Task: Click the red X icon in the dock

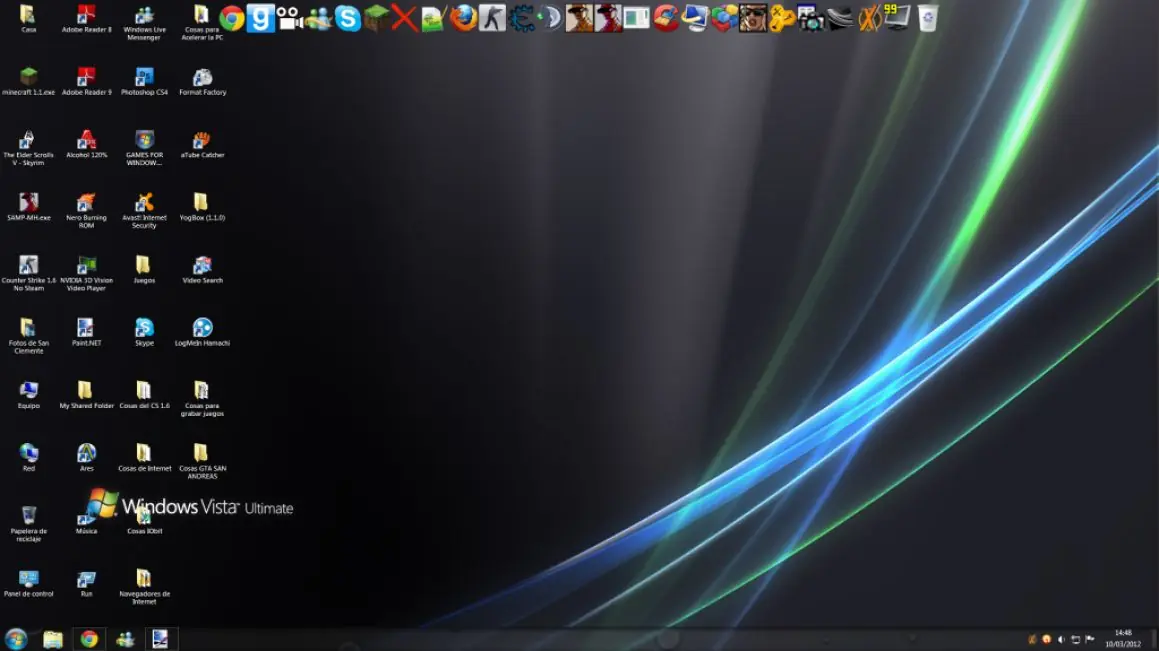Action: tap(405, 18)
